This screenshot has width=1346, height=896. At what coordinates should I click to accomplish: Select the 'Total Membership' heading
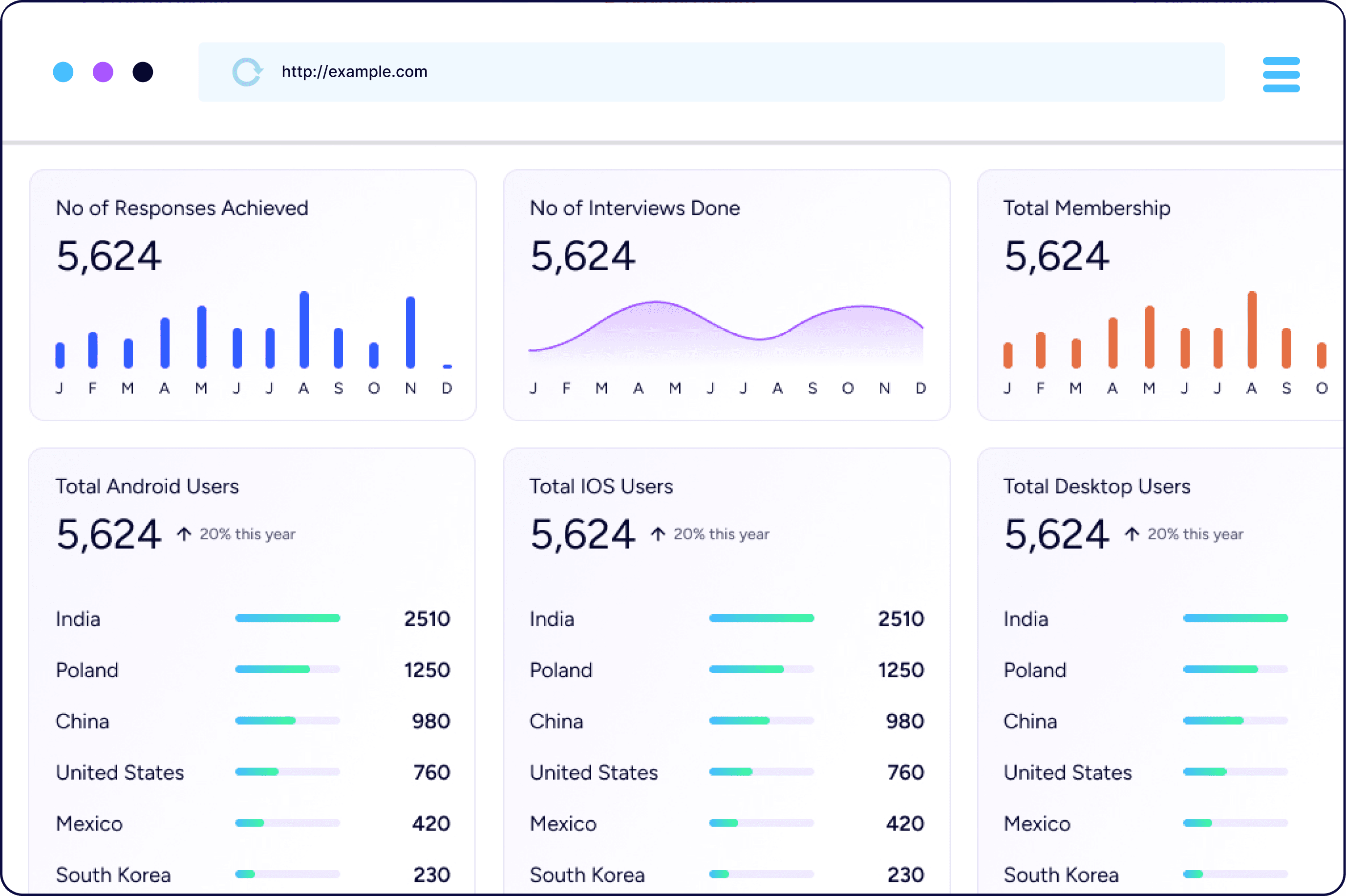pos(1087,208)
